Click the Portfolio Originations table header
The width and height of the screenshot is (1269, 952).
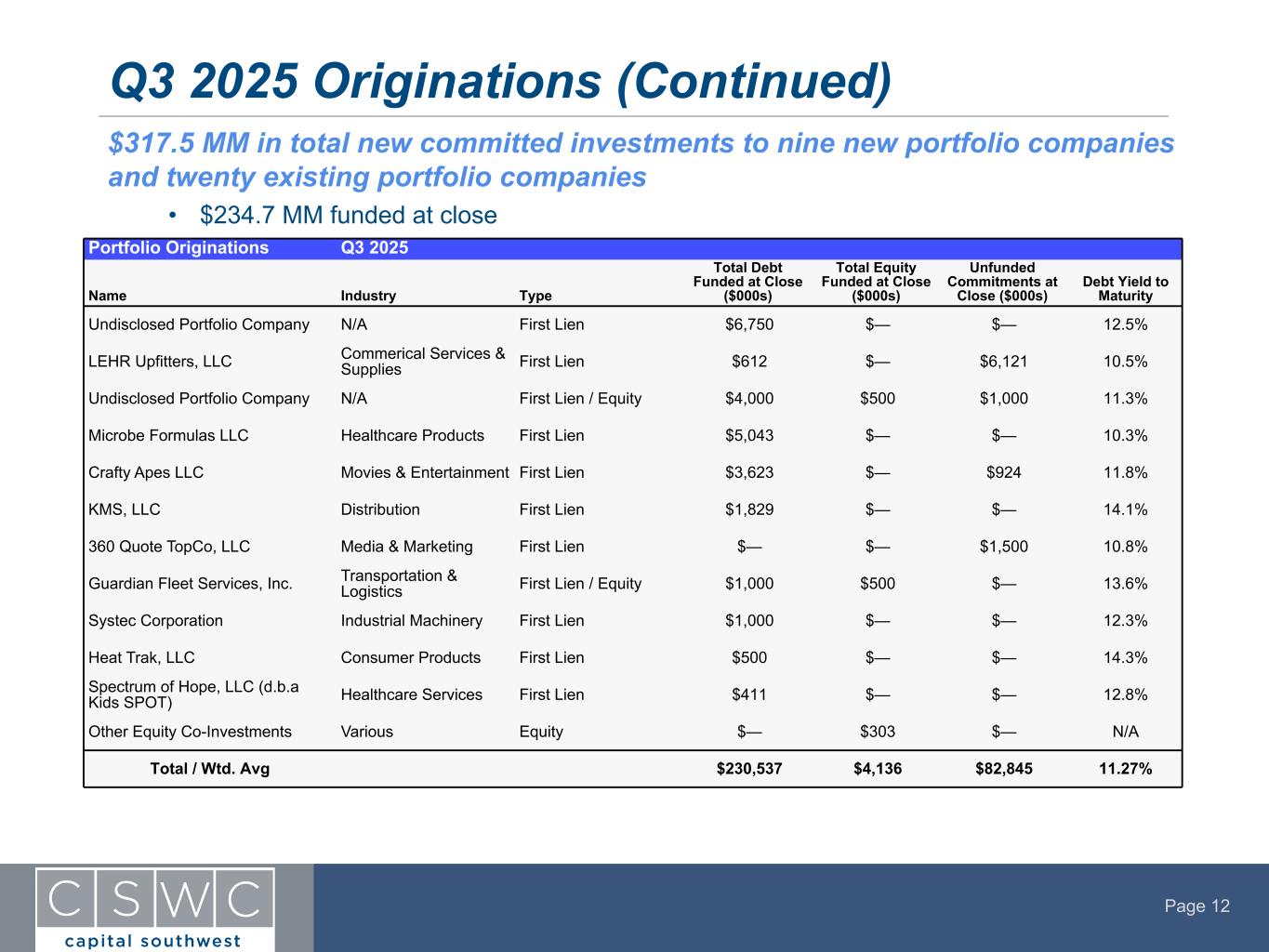click(178, 248)
